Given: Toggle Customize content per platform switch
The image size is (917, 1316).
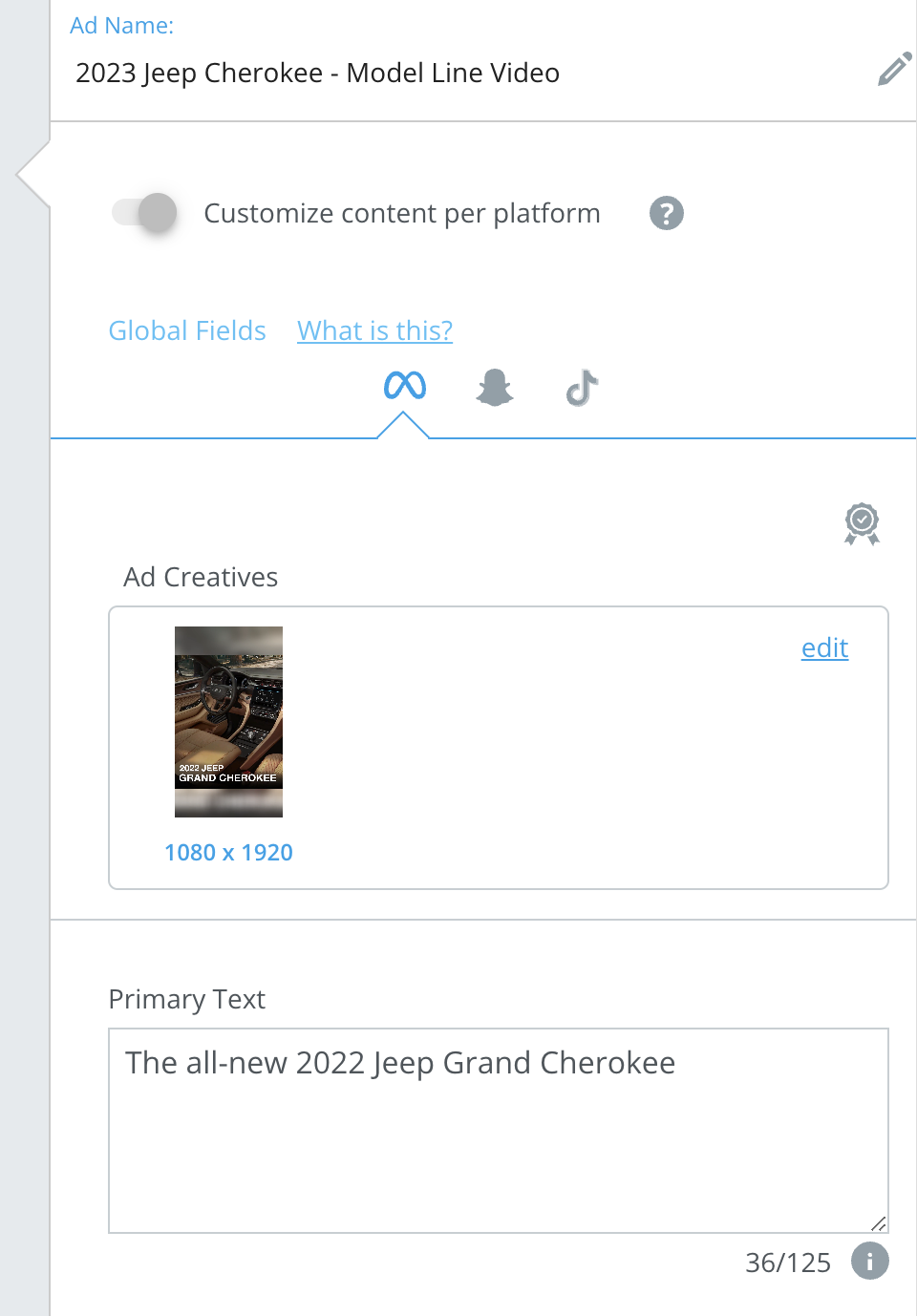Looking at the screenshot, I should [x=144, y=213].
